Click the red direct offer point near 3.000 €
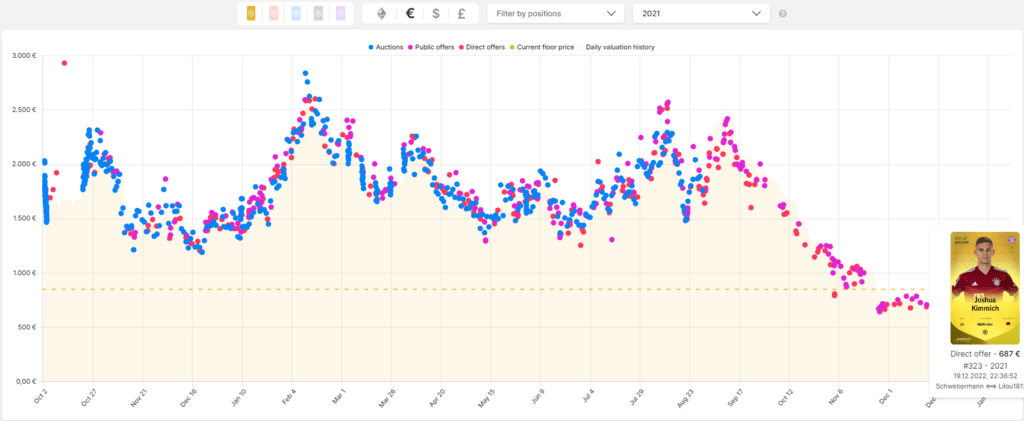This screenshot has width=1024, height=421. tap(64, 63)
